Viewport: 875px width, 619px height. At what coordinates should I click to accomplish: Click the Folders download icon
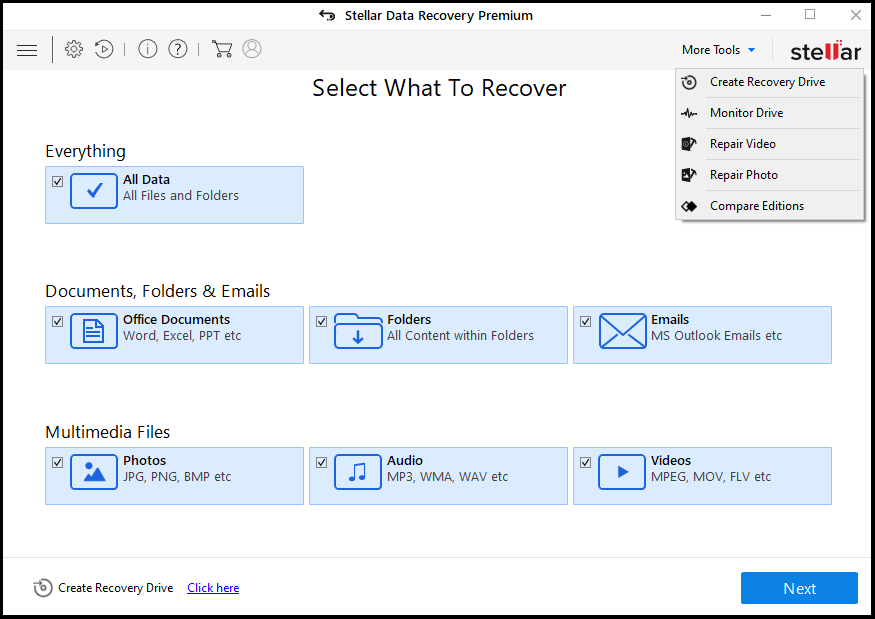358,331
